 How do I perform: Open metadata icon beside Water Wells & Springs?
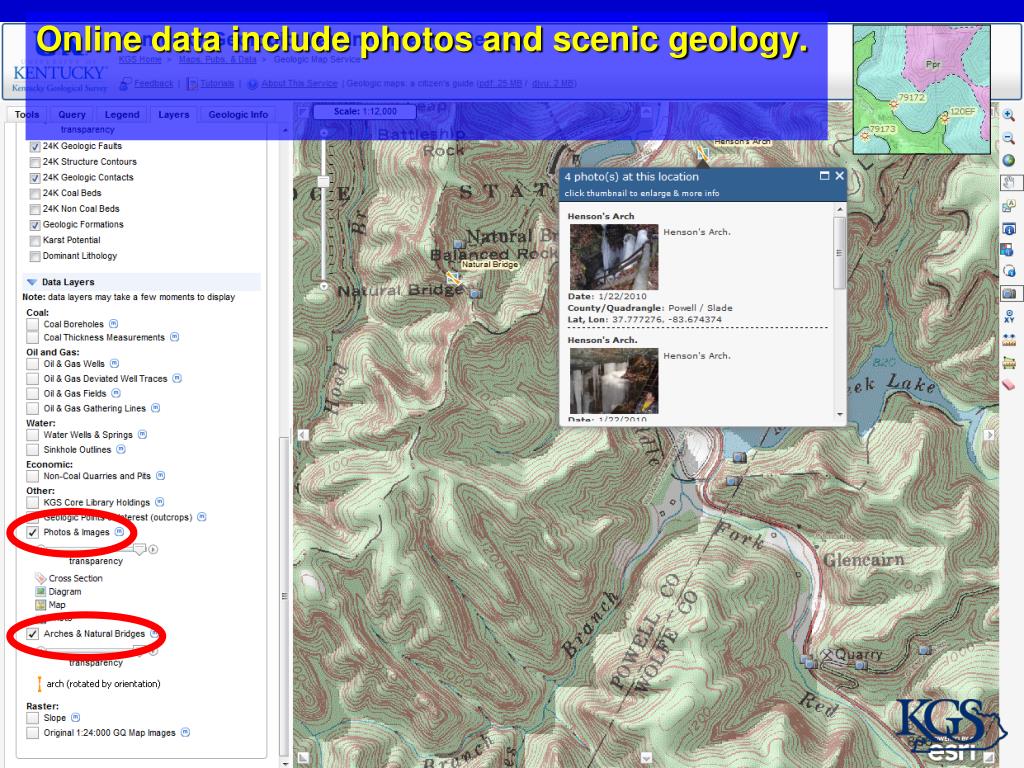pyautogui.click(x=142, y=434)
